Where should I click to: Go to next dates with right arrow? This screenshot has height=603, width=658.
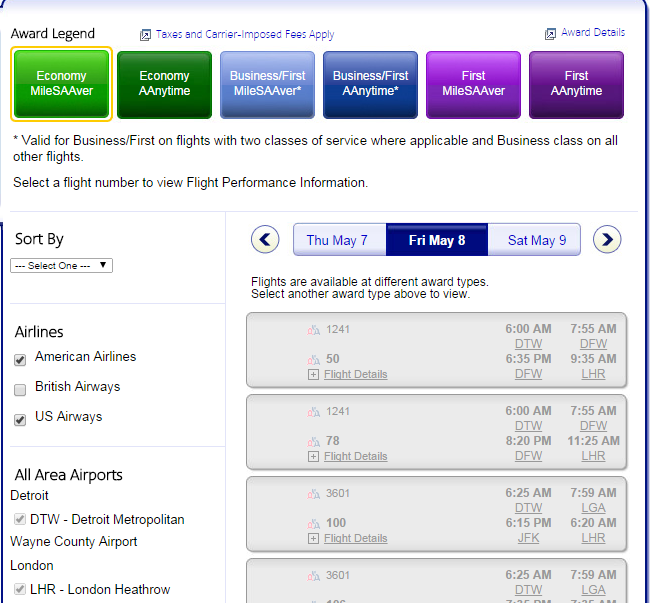tap(607, 240)
